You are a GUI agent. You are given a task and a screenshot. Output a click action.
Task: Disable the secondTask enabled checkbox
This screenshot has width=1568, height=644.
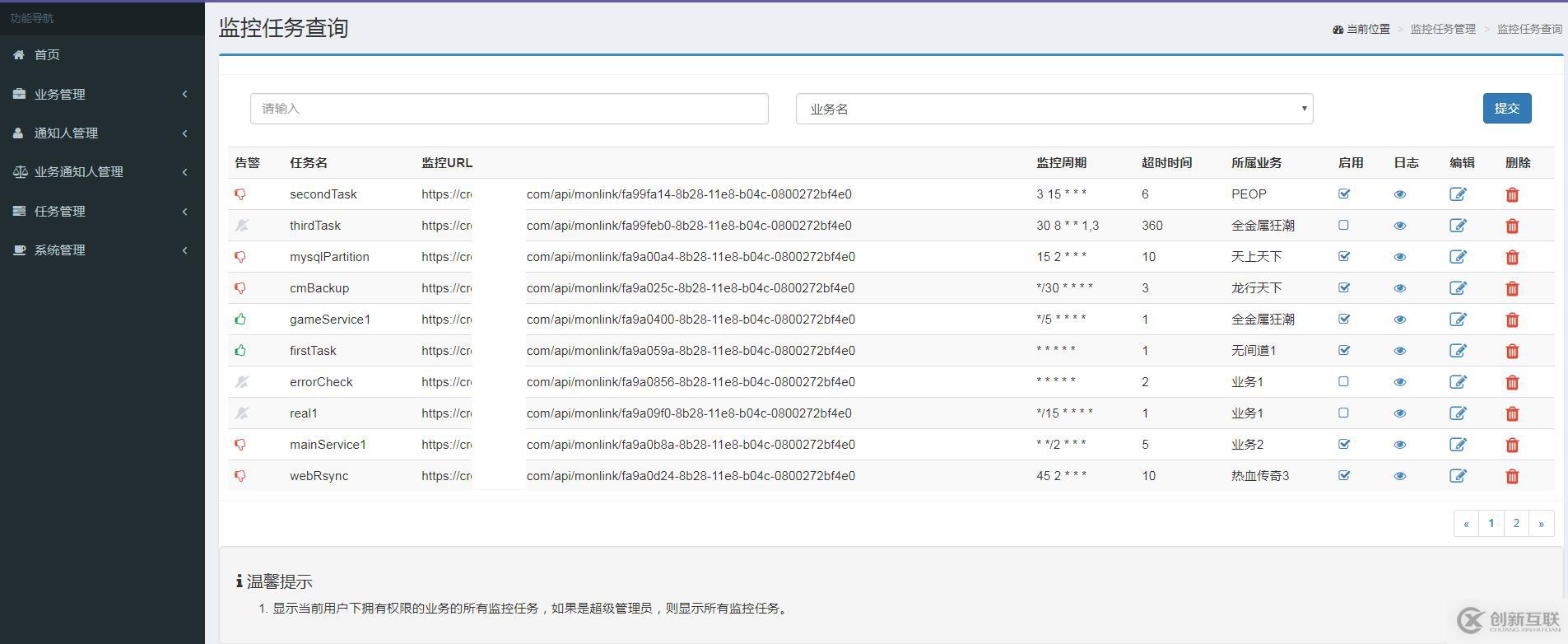click(x=1344, y=194)
